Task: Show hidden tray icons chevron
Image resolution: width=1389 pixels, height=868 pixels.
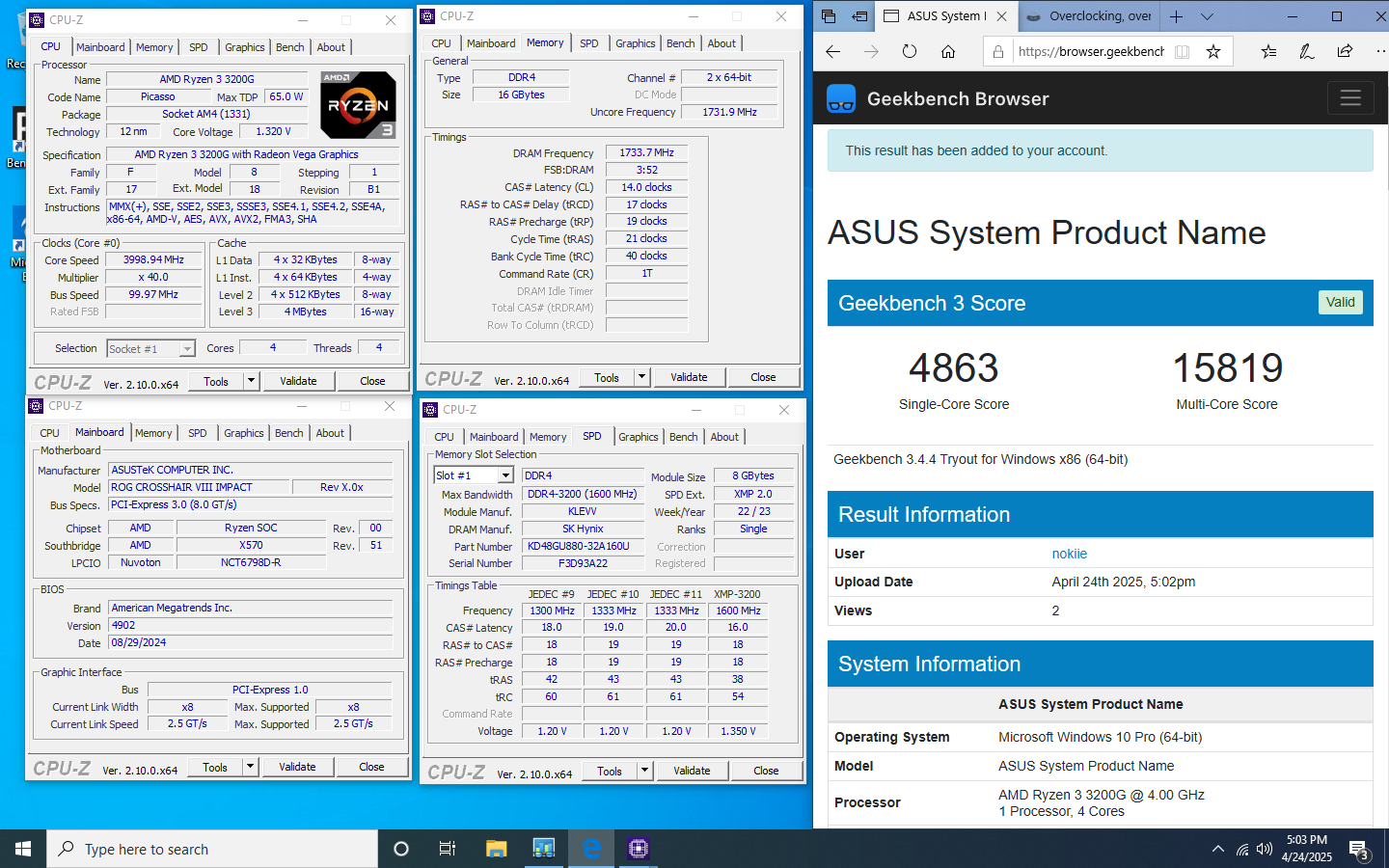Action: coord(1218,850)
